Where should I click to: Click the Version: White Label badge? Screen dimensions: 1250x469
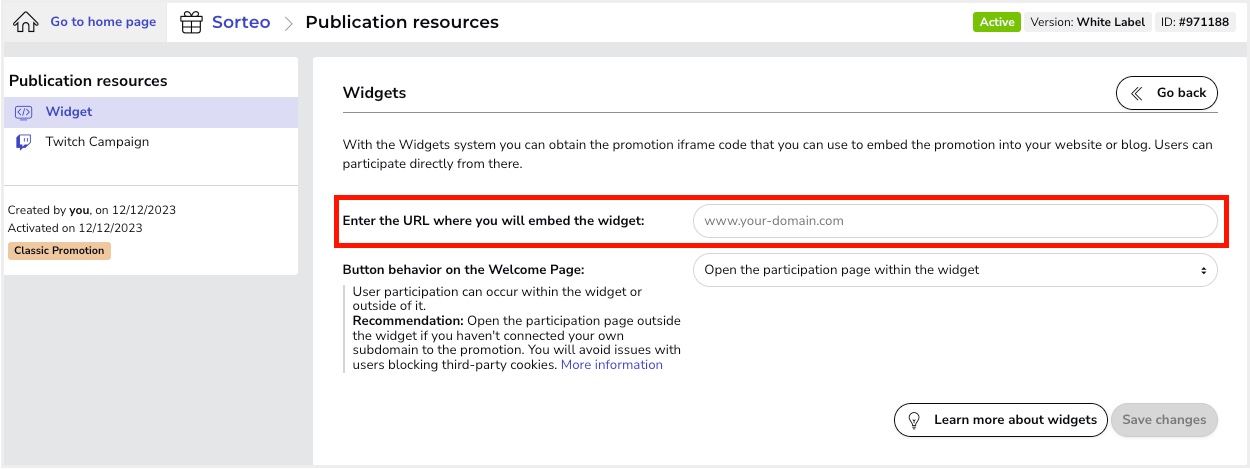1087,22
